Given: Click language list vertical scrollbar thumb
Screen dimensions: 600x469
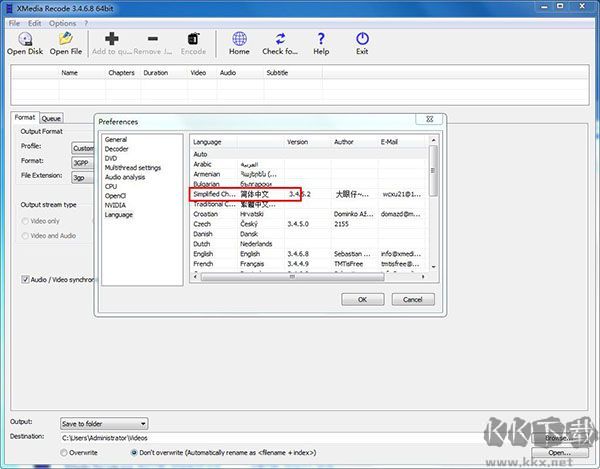Looking at the screenshot, I should click(x=433, y=170).
